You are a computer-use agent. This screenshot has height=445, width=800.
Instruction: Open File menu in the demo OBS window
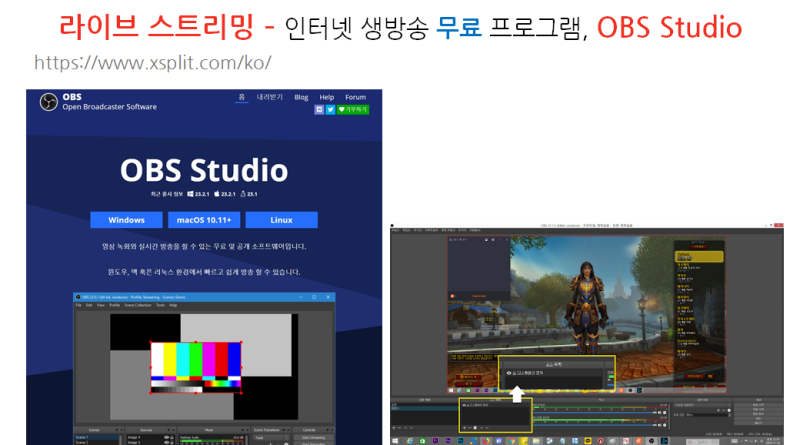point(79,305)
